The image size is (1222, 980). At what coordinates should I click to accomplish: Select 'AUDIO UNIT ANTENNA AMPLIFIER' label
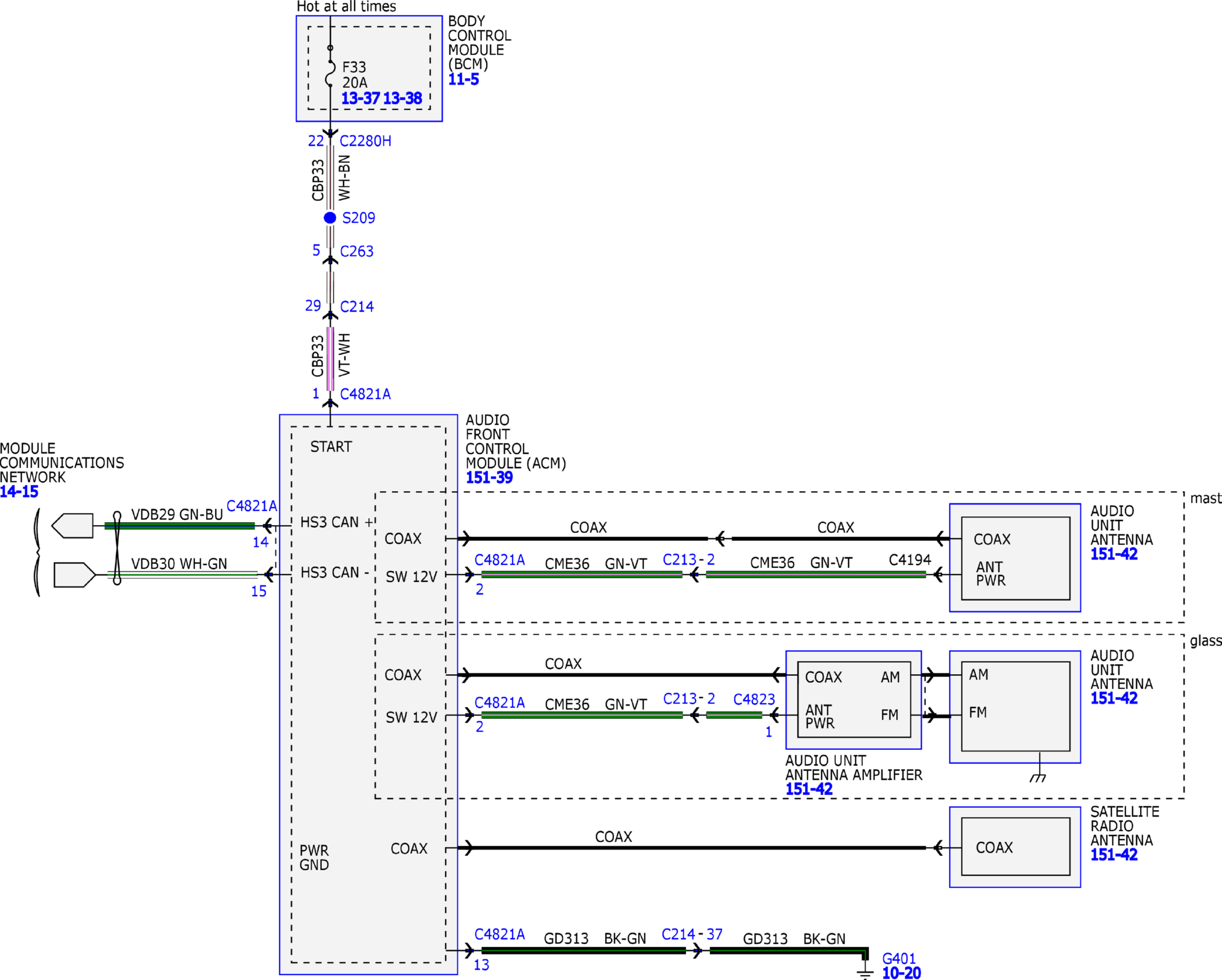pos(854,768)
